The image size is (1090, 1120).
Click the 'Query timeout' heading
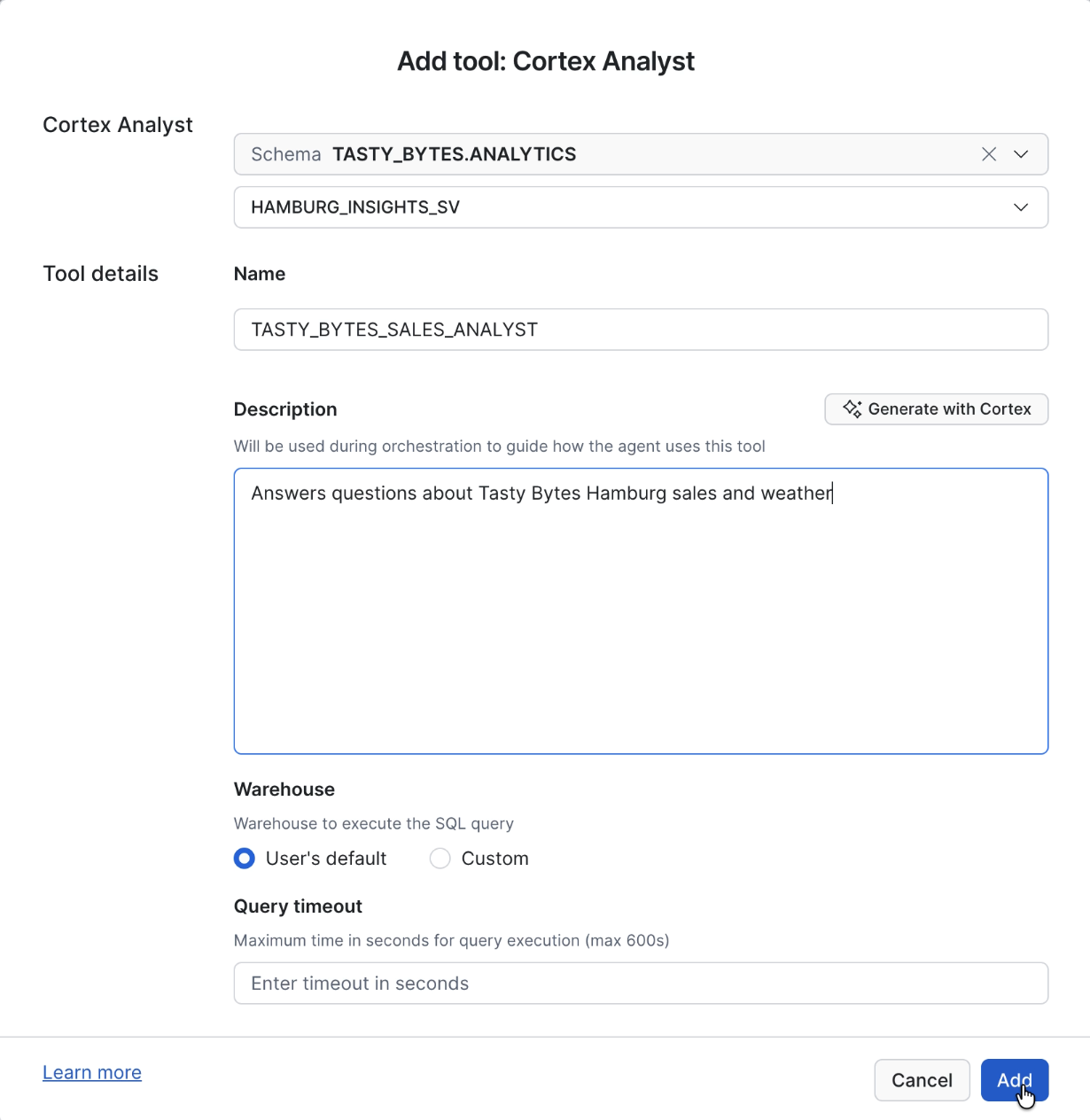(x=298, y=906)
